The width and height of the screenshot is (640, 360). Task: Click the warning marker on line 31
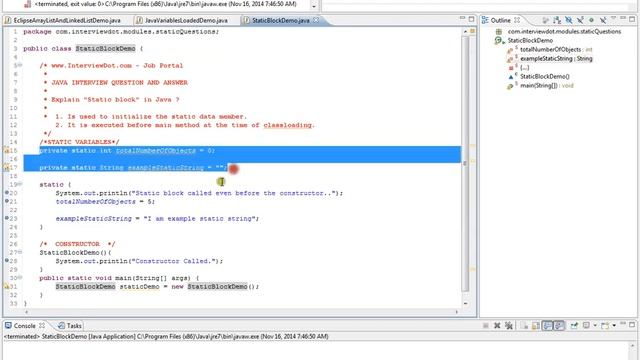click(6, 287)
